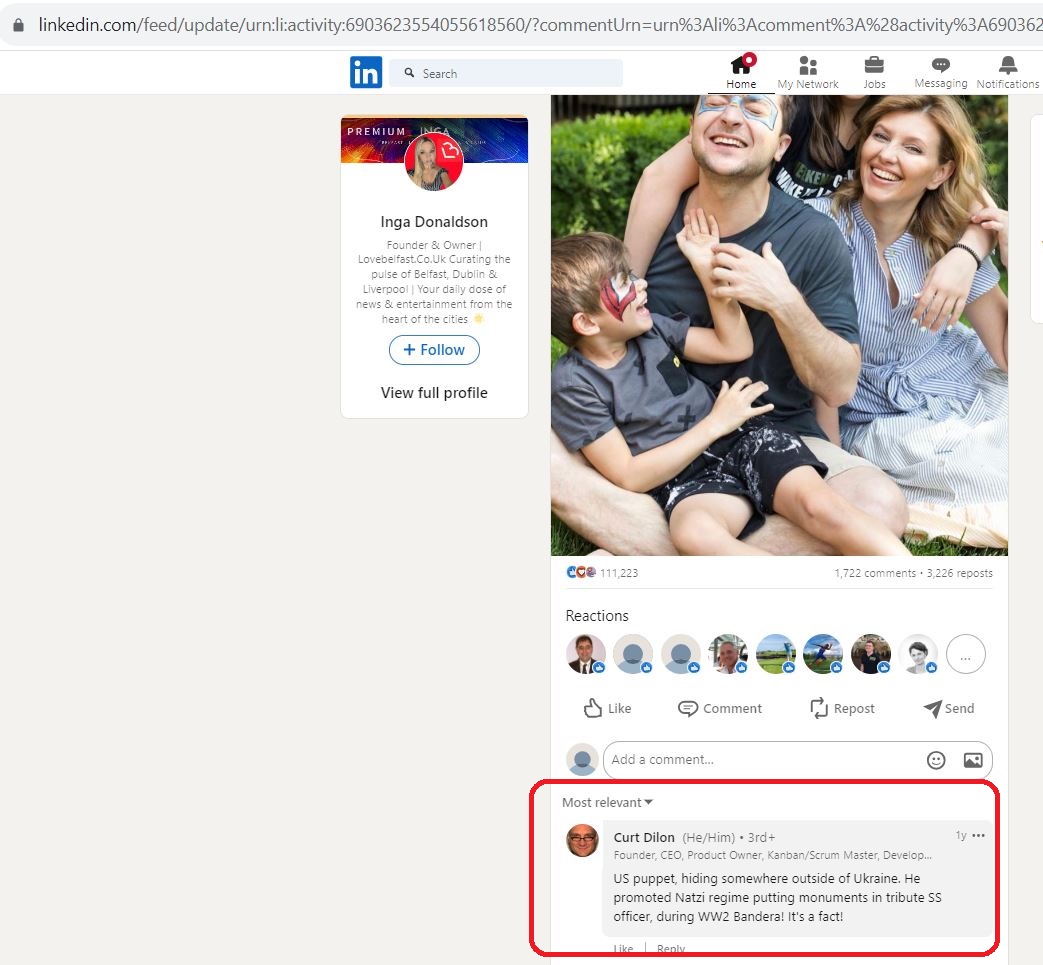
Task: Open Curt Dilon's avatar
Action: [x=582, y=840]
